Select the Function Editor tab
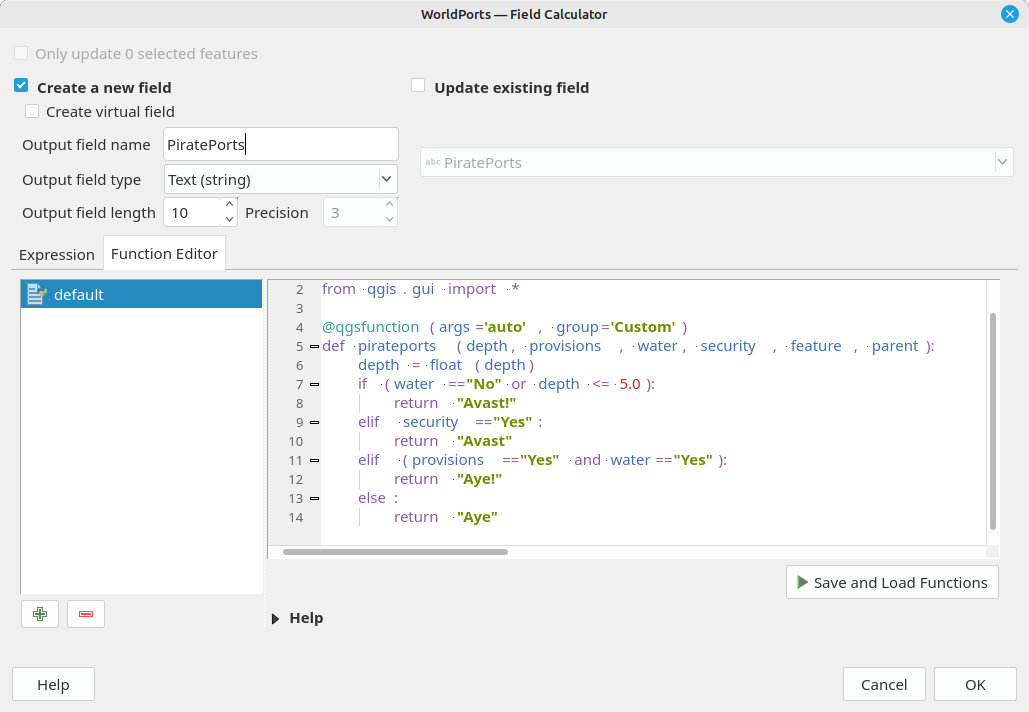 [x=164, y=254]
